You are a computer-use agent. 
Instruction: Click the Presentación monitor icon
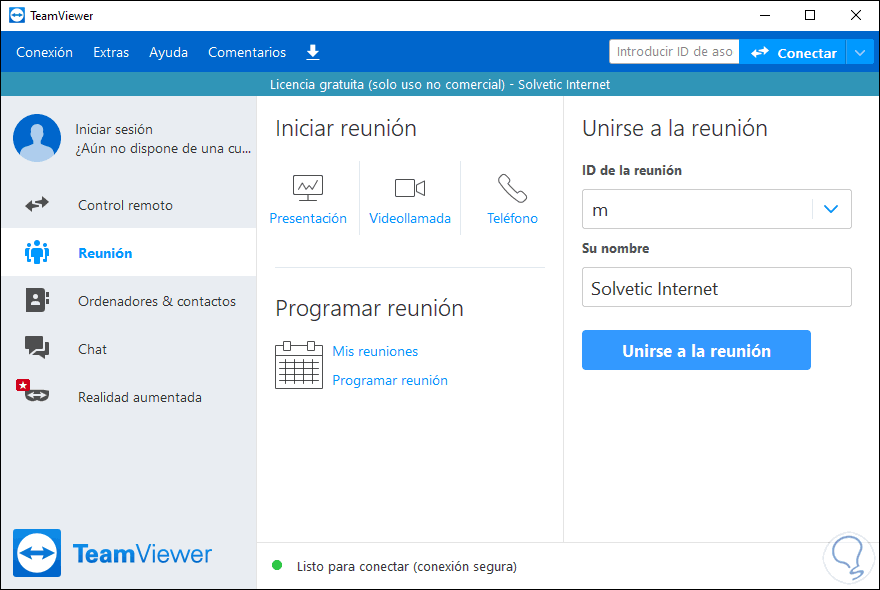[308, 188]
